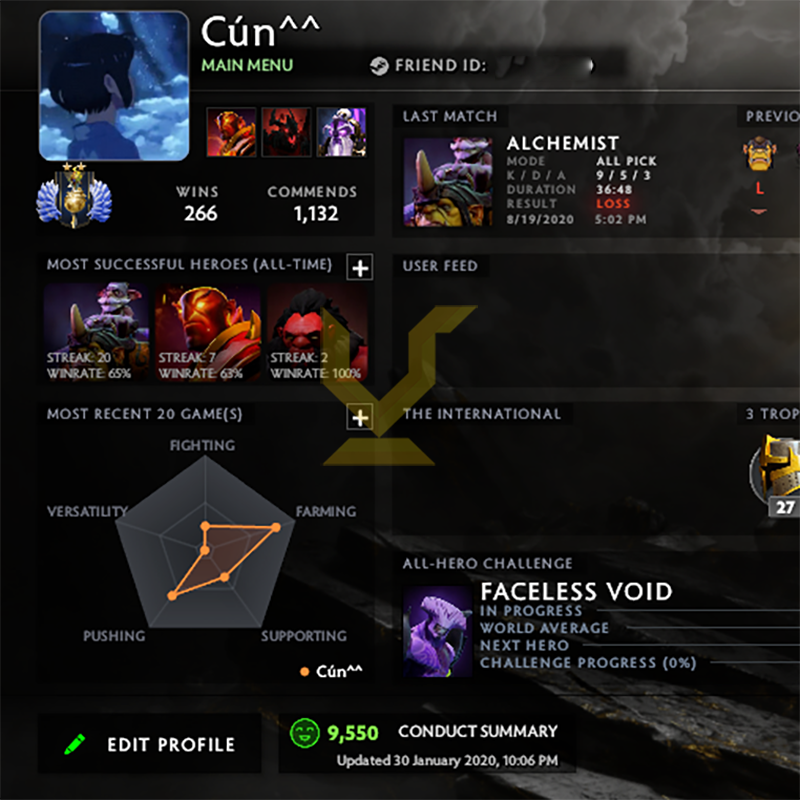800x800 pixels.
Task: Select Axe hero card with 100% winrate
Action: tap(318, 332)
